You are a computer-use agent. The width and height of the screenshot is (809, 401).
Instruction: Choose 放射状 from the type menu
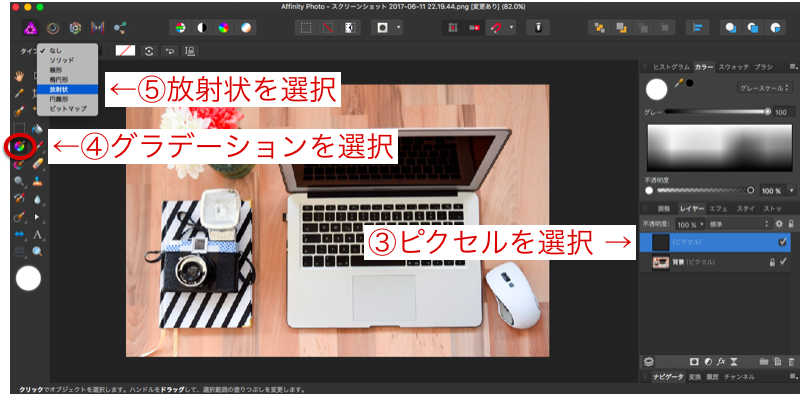[x=60, y=89]
